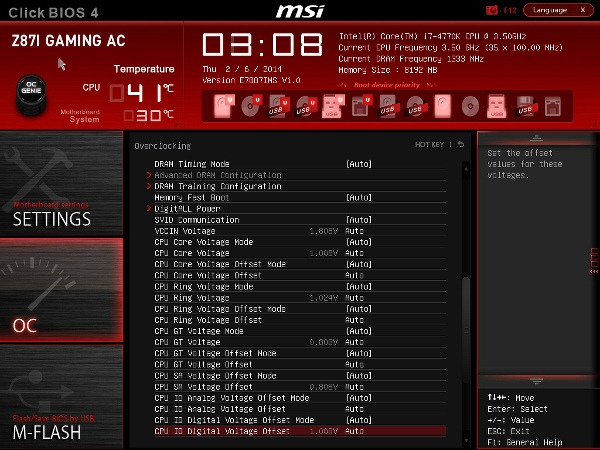This screenshot has height=450, width=600.
Task: Open CPU Core Voltage Mode [Auto] option
Action: [359, 242]
